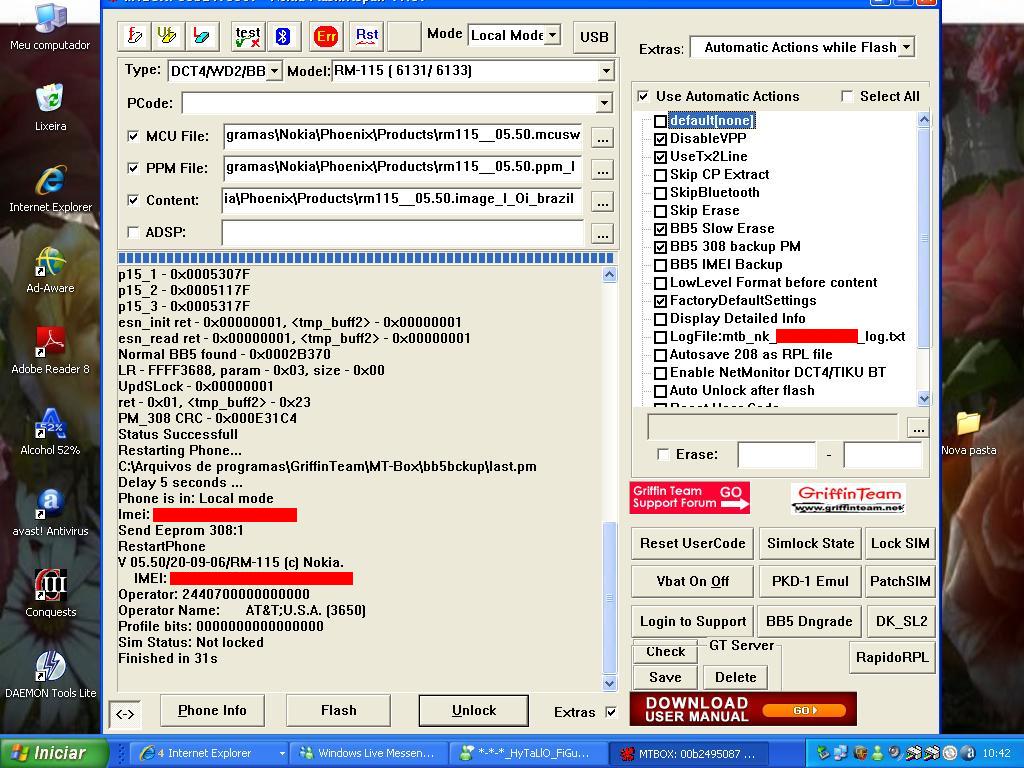Click USB button
This screenshot has height=768, width=1024.
(x=594, y=37)
